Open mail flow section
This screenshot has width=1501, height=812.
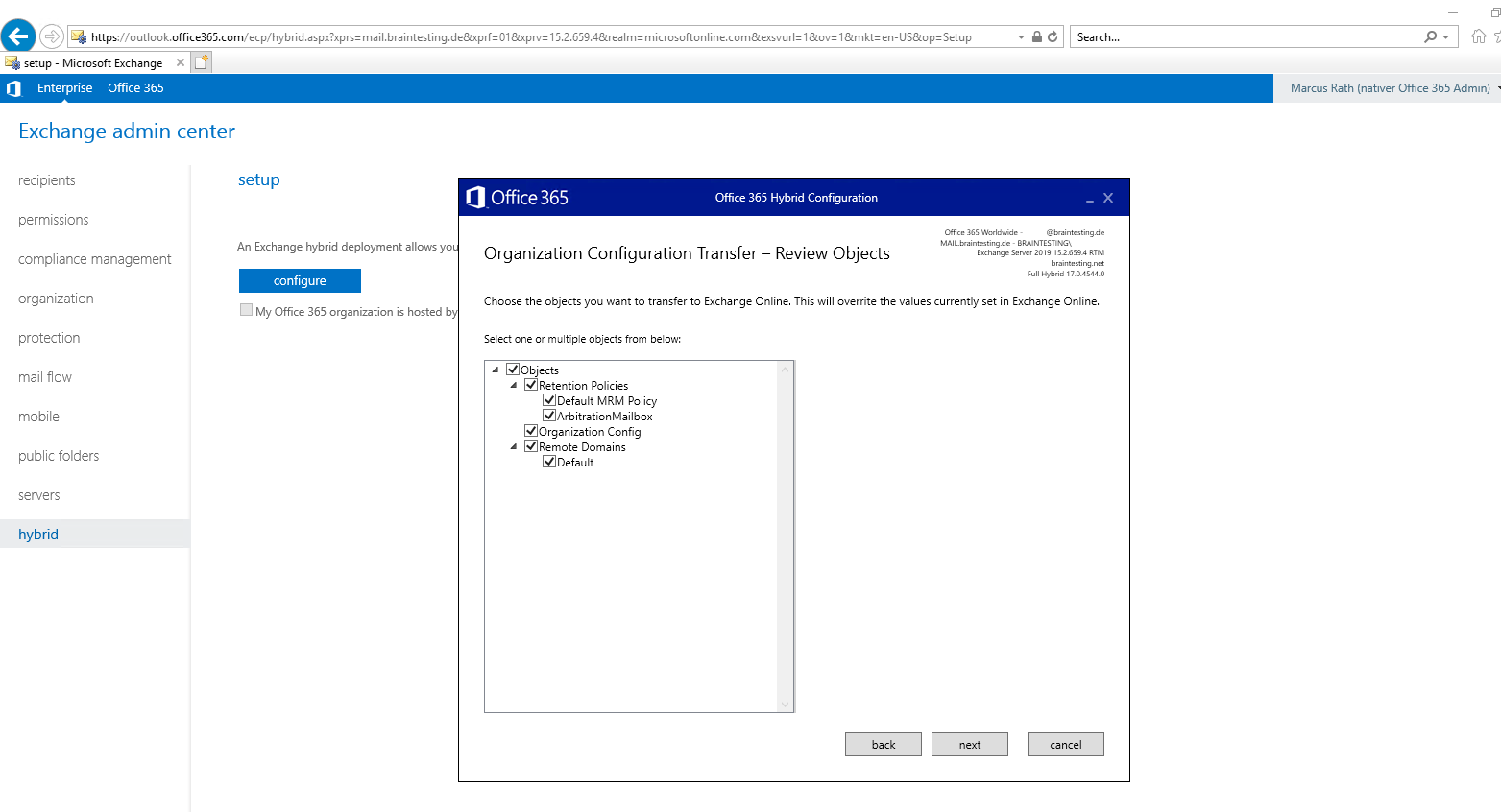[45, 377]
